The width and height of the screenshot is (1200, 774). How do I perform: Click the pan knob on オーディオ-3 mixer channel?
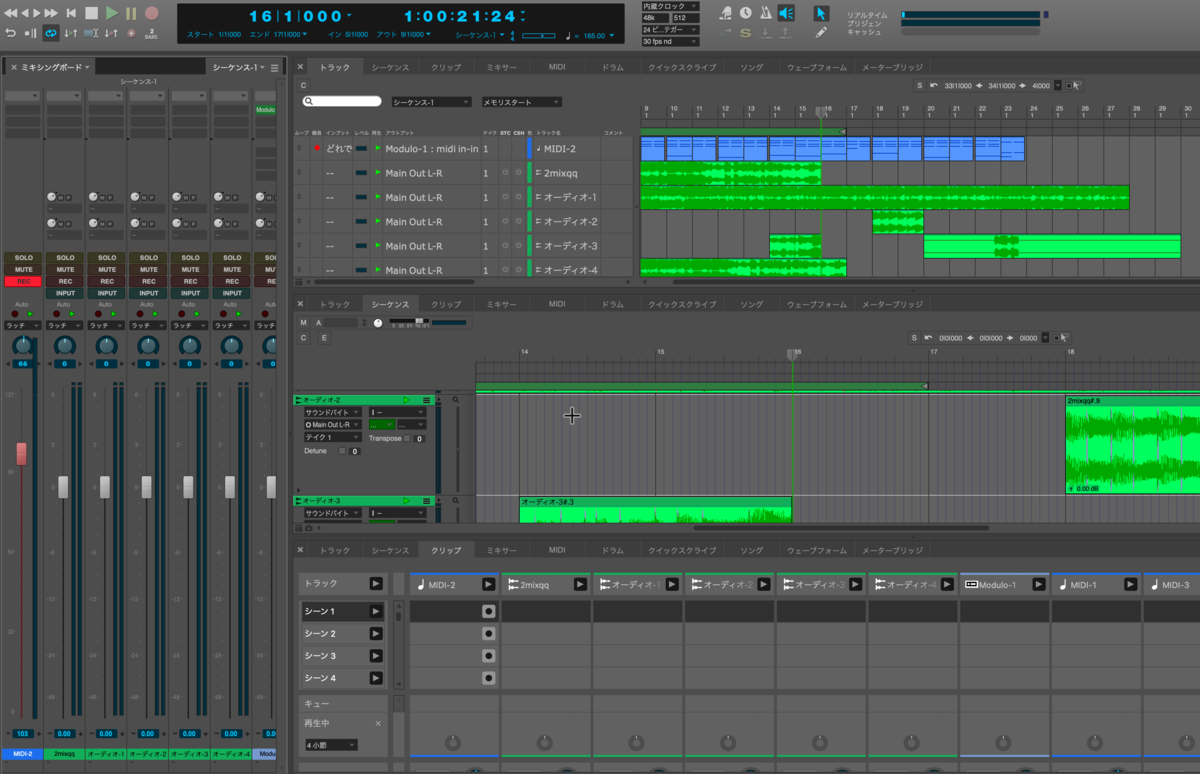tap(190, 346)
